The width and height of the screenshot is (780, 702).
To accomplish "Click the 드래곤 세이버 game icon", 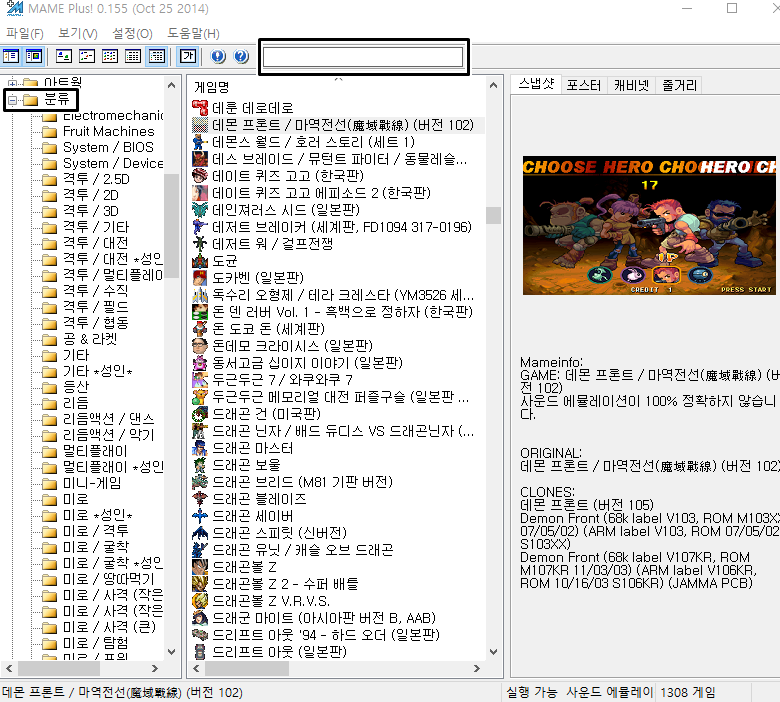I will click(200, 516).
